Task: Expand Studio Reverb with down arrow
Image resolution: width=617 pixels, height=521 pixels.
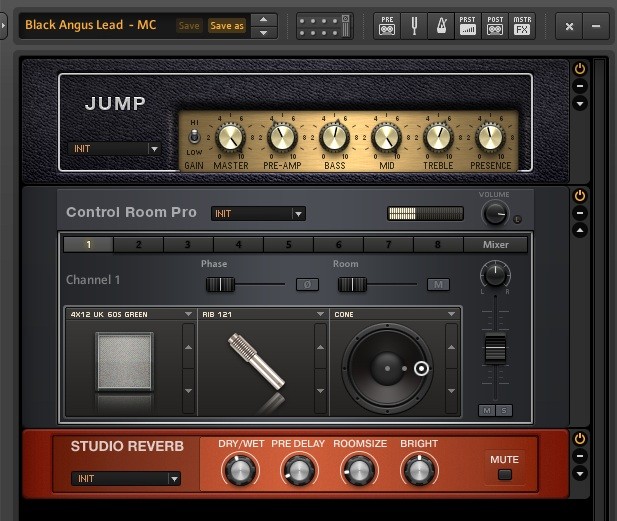Action: [x=580, y=473]
